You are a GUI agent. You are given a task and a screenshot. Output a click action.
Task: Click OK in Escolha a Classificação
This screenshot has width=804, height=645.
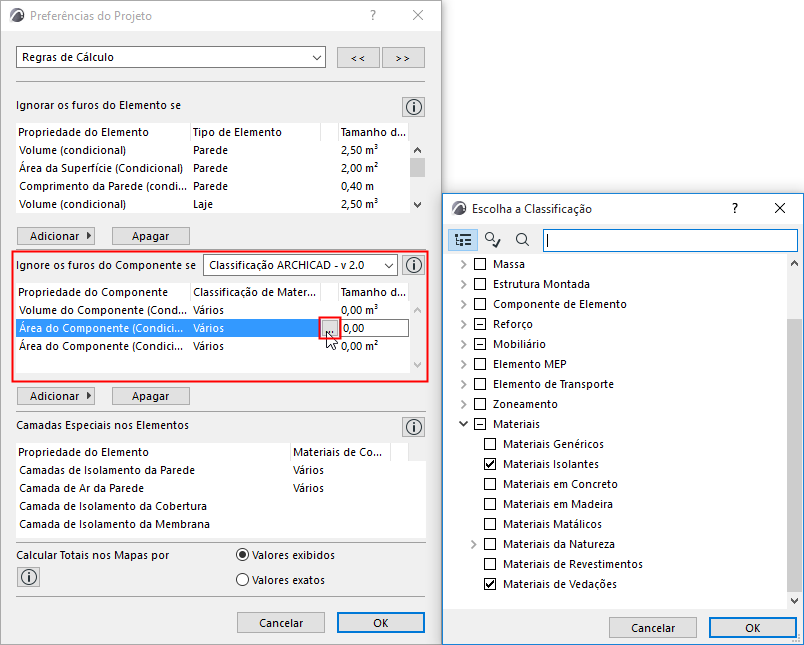753,628
